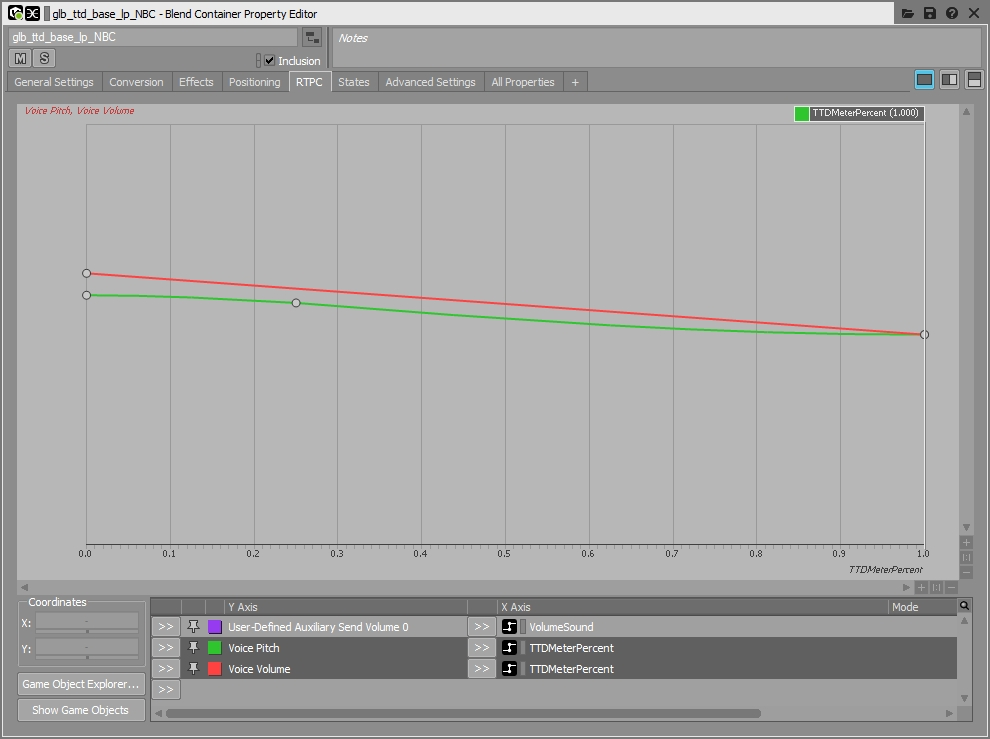Click the object name field glb_ttd_base_lp_NBC
Viewport: 990px width, 739px height.
(153, 37)
